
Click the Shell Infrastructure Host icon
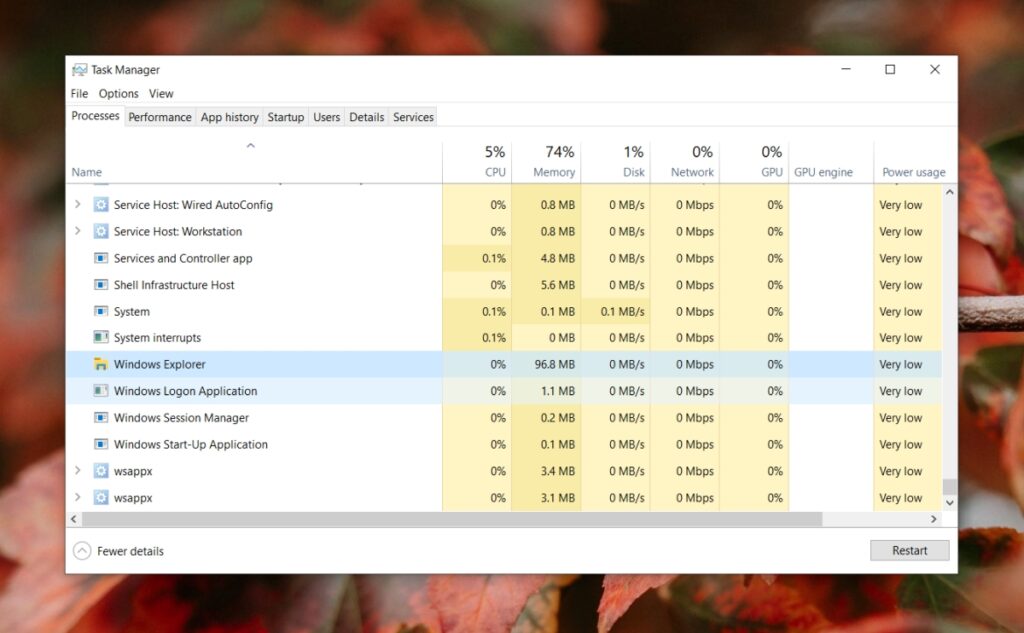point(101,284)
